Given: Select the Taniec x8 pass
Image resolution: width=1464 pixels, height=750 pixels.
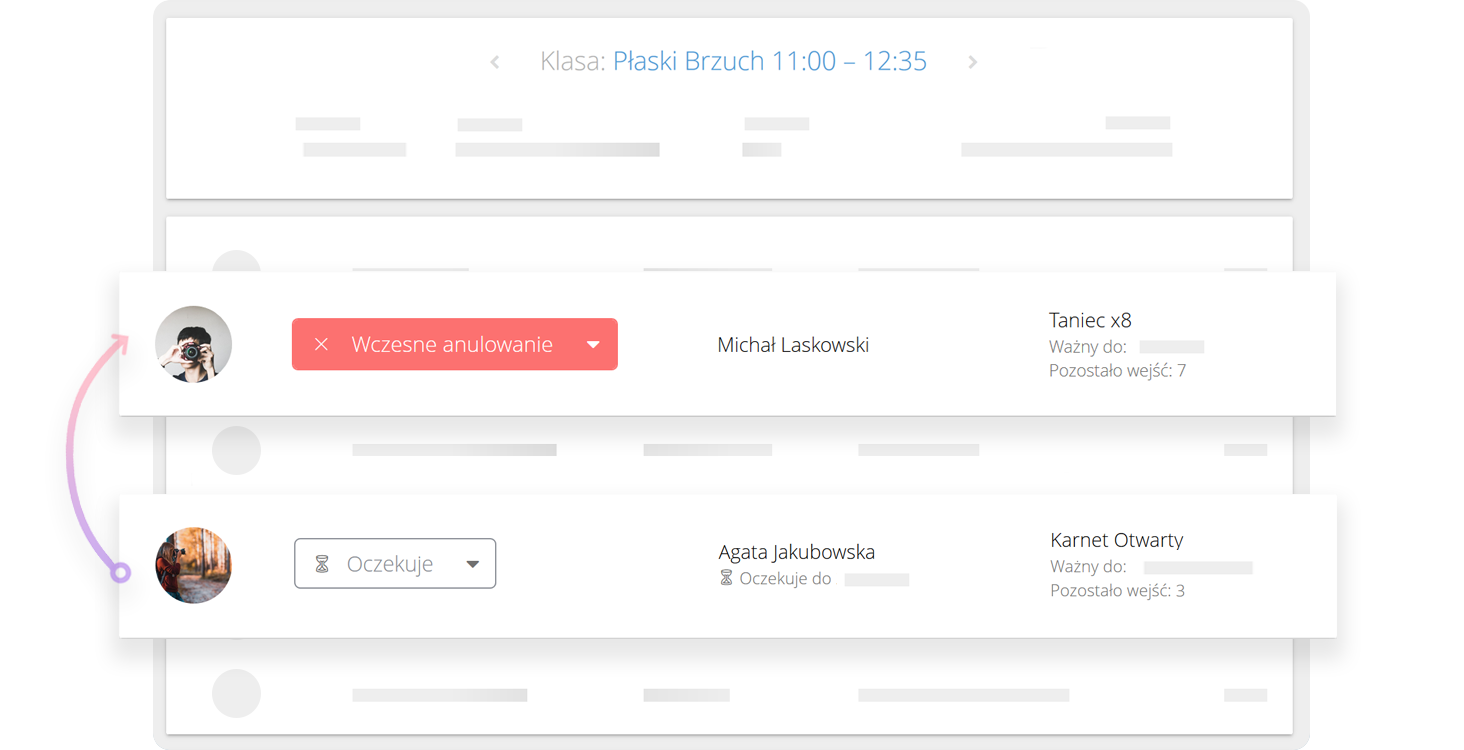Looking at the screenshot, I should click(x=1090, y=320).
